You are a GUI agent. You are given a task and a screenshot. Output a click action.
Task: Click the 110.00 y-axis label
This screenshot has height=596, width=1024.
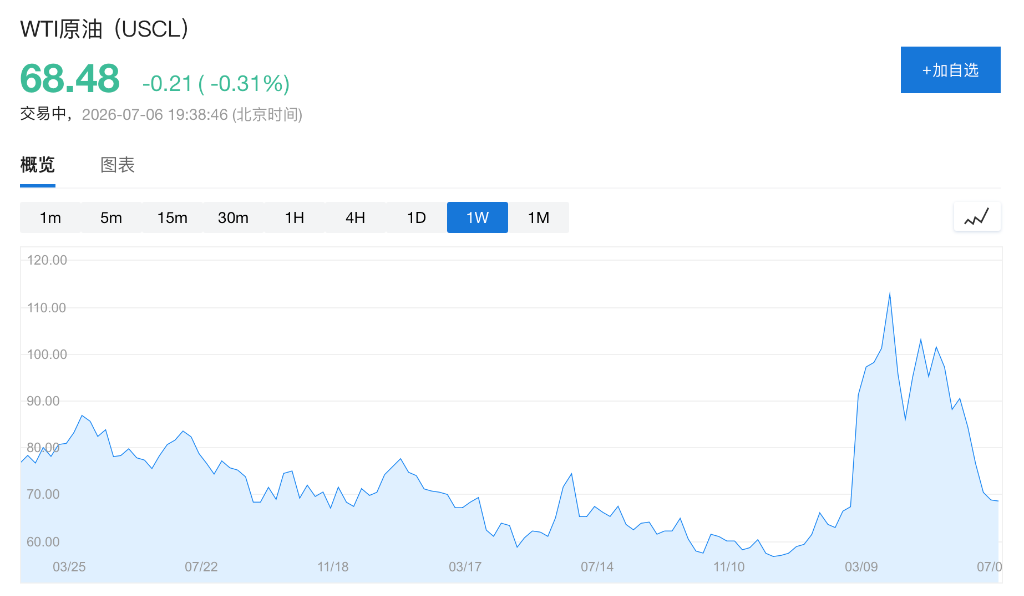[47, 307]
